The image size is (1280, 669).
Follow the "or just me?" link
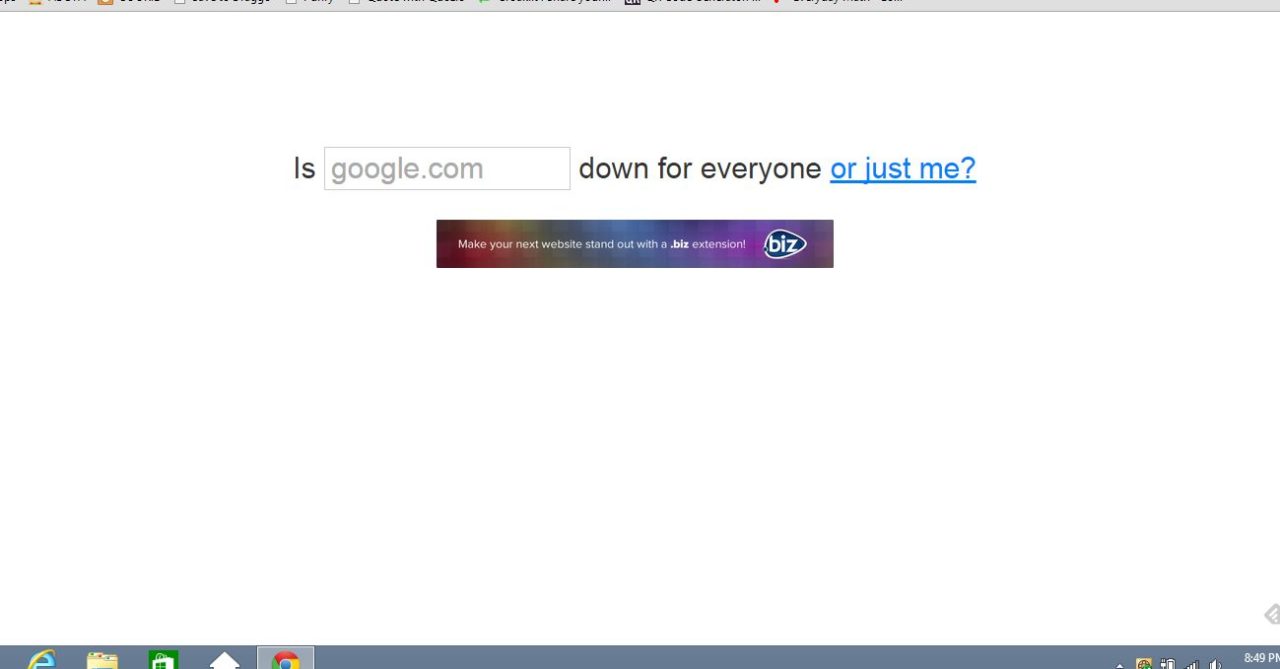(x=903, y=168)
